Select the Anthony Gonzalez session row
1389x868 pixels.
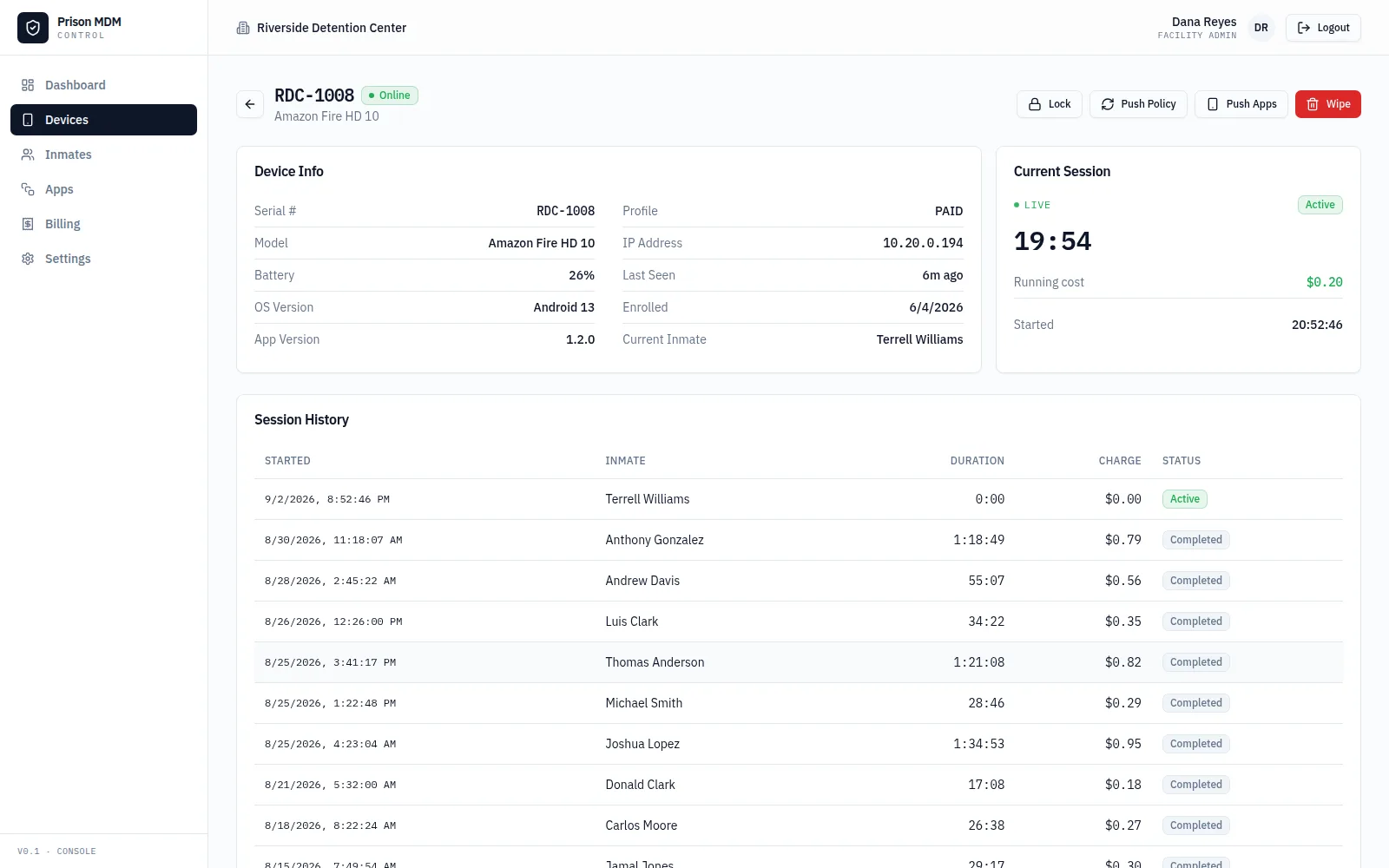[x=799, y=540]
